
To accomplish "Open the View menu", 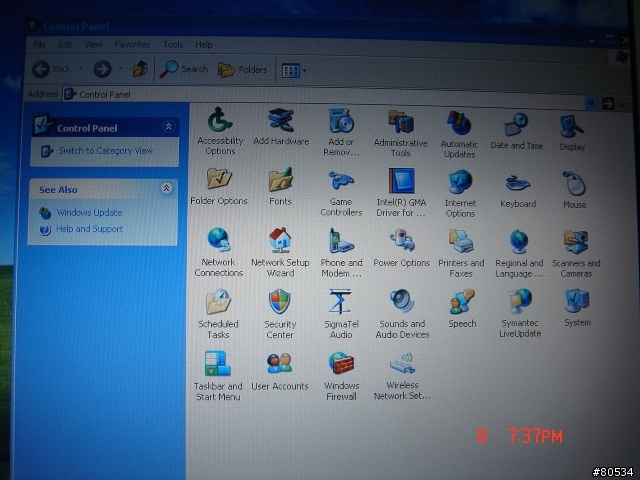I will [93, 44].
